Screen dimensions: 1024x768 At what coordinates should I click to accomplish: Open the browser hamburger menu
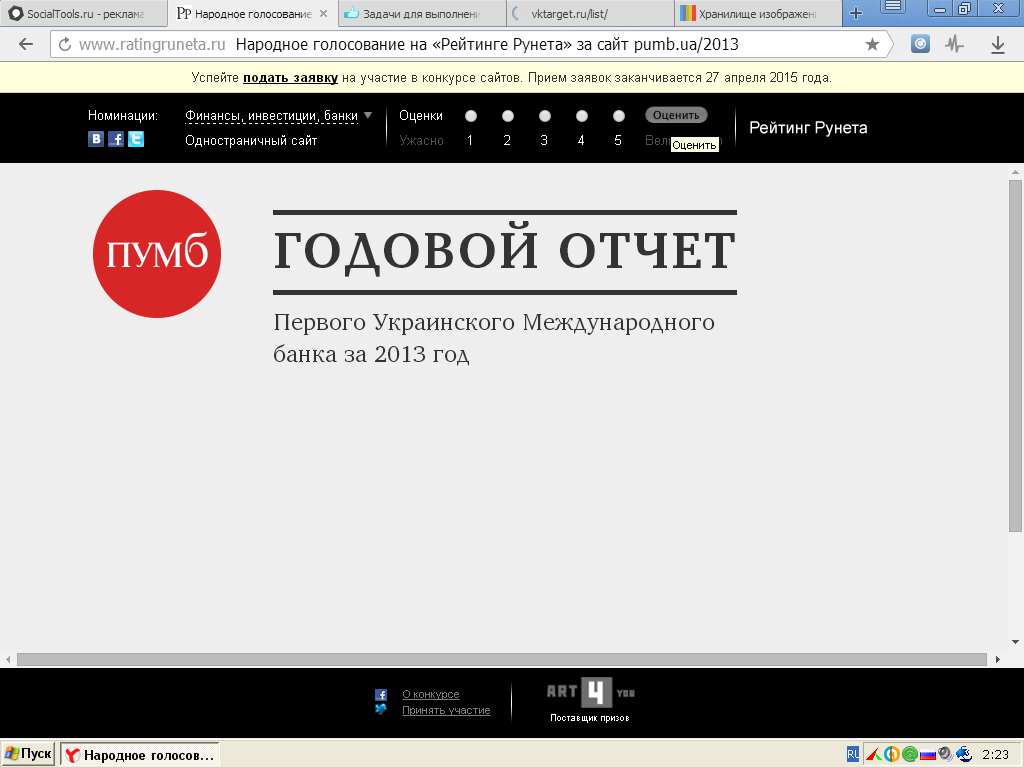893,7
